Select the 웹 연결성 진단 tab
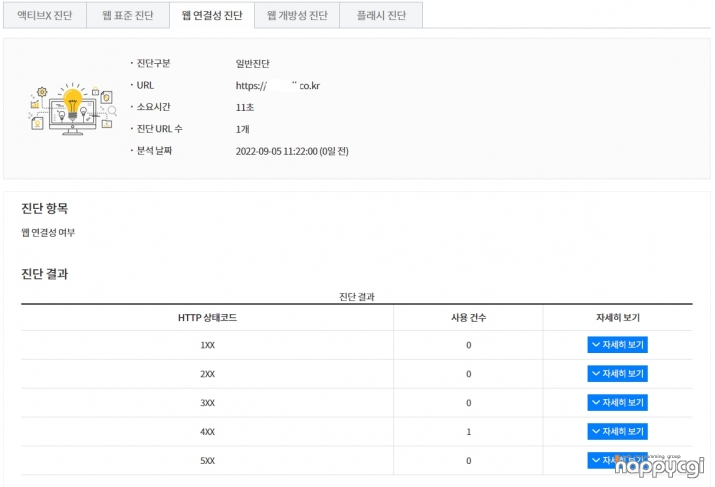 [x=212, y=15]
